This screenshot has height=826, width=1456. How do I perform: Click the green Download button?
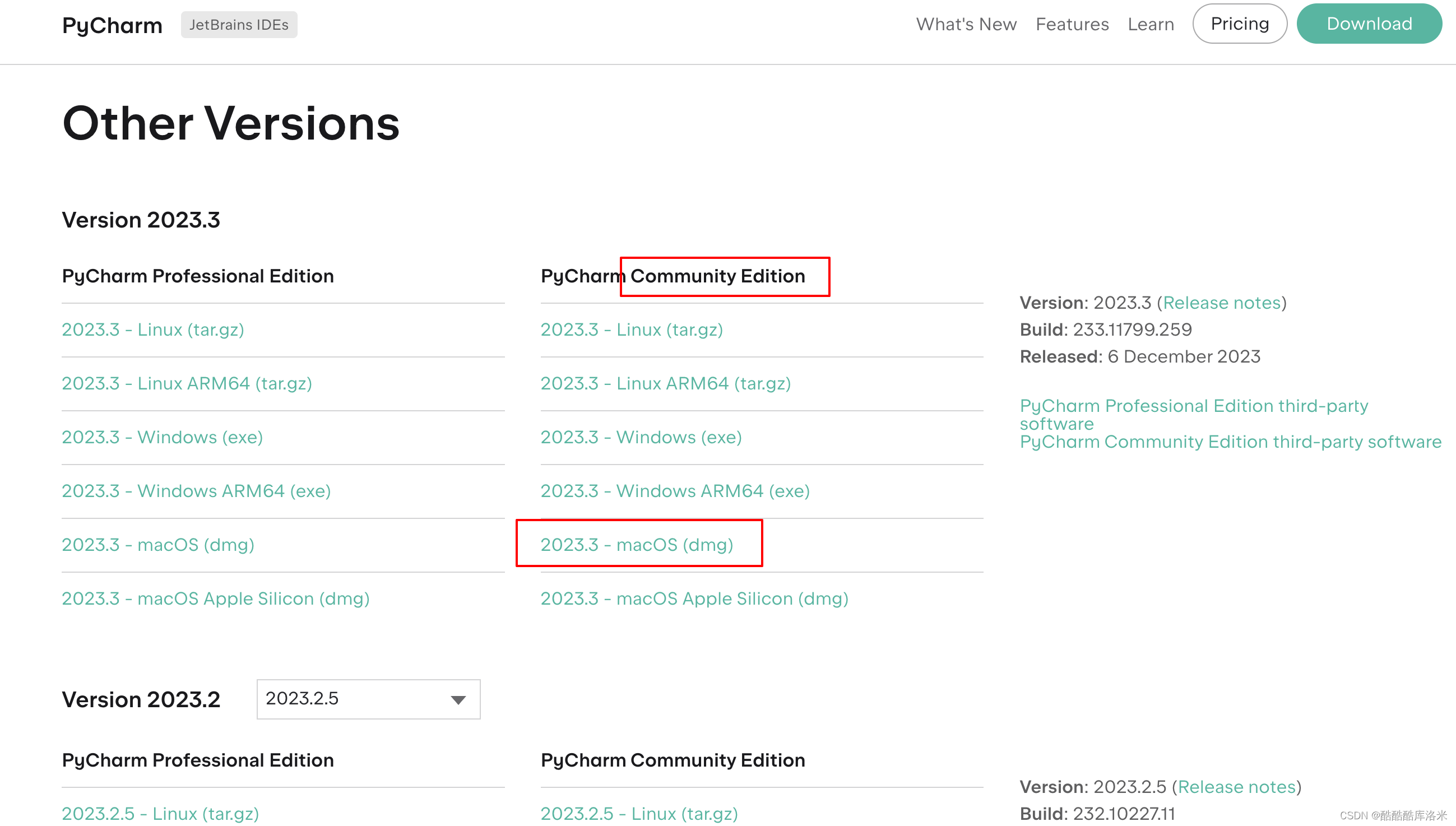pos(1369,24)
